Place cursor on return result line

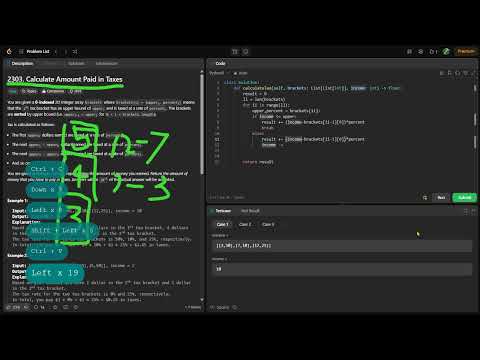(258, 162)
